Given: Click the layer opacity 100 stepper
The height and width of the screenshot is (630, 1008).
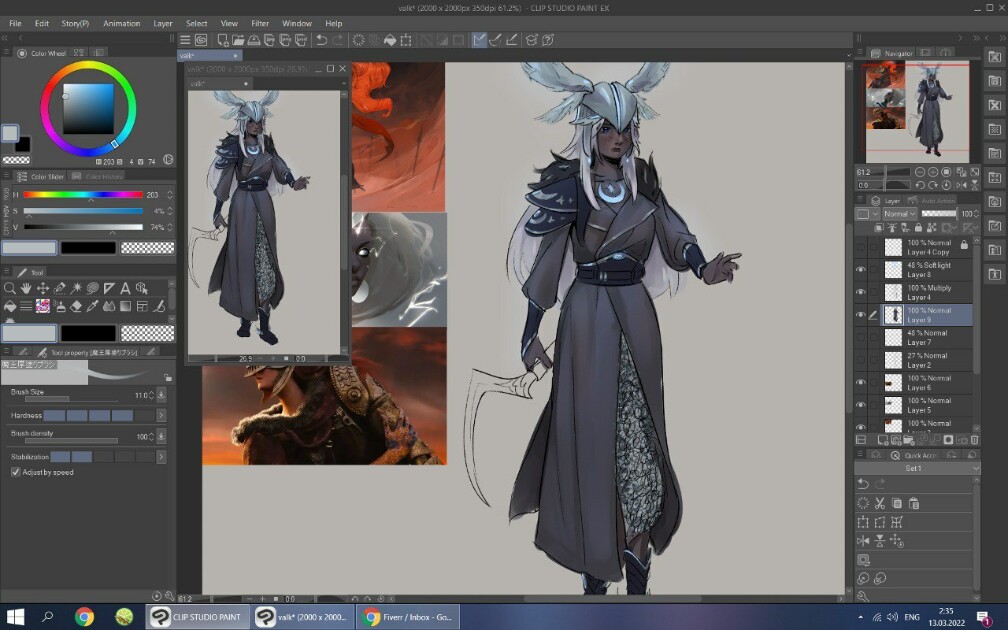Looking at the screenshot, I should point(976,214).
